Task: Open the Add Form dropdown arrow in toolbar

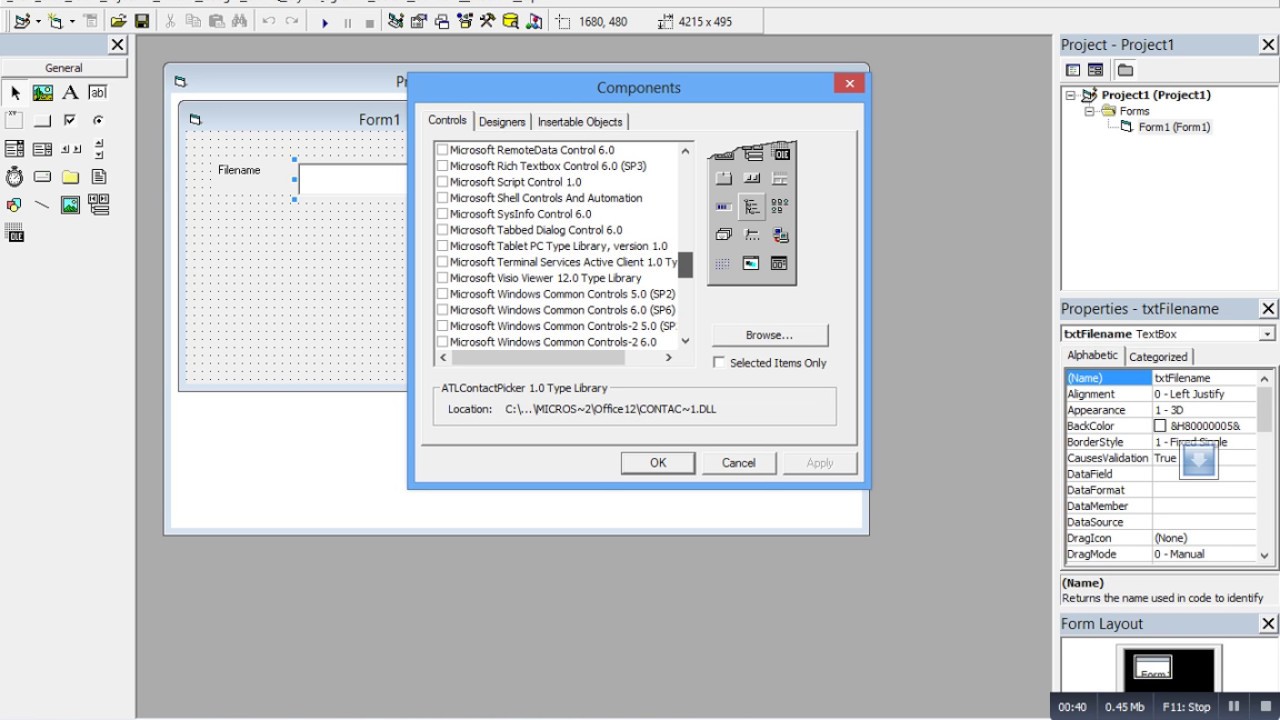Action: click(72, 22)
